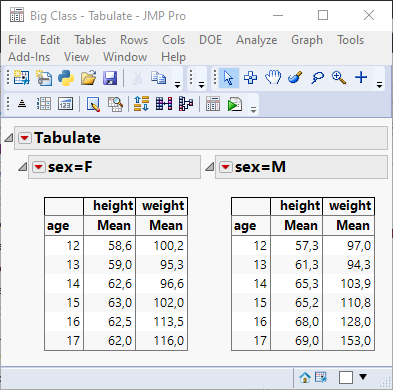This screenshot has height=390, width=393.
Task: Click the Home window icon in the status bar
Action: click(305, 378)
